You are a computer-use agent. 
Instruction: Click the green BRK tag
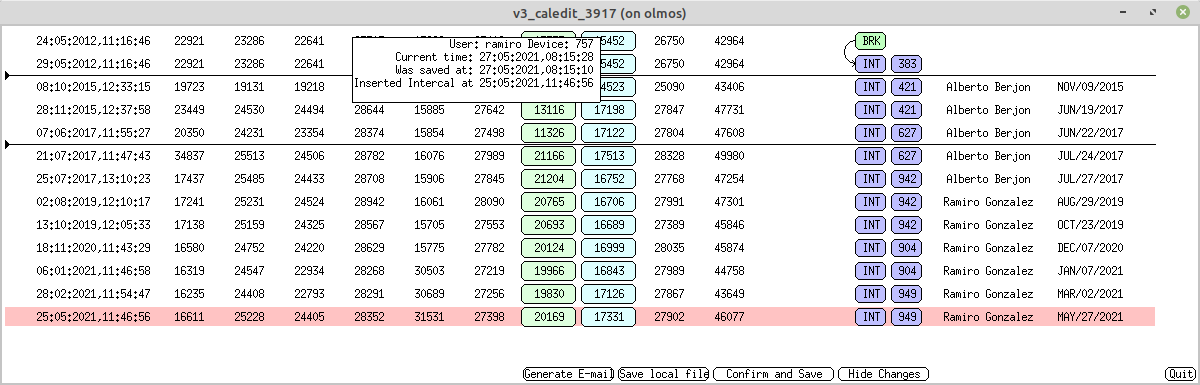pyautogui.click(x=870, y=41)
